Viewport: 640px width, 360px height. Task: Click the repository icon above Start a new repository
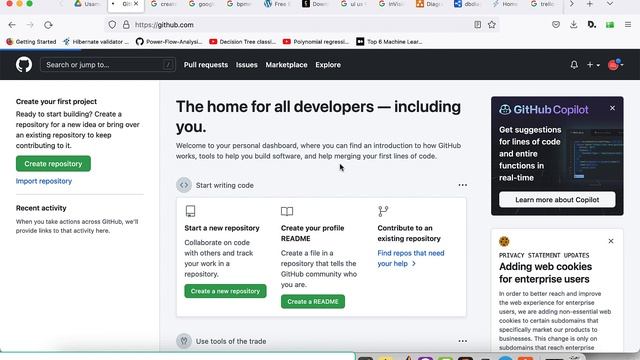[x=190, y=211]
